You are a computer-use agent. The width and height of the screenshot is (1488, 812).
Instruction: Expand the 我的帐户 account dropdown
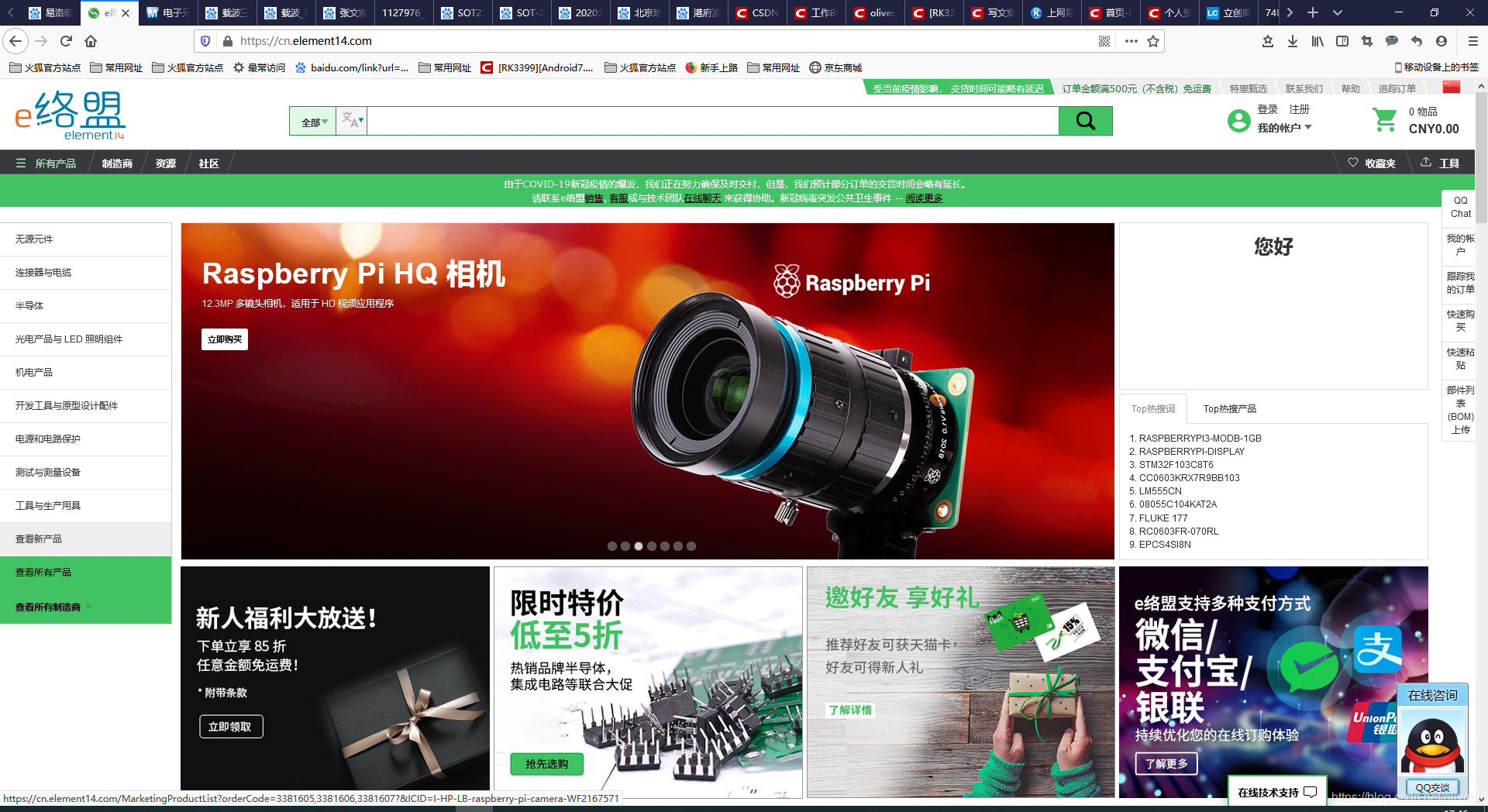(x=1284, y=128)
